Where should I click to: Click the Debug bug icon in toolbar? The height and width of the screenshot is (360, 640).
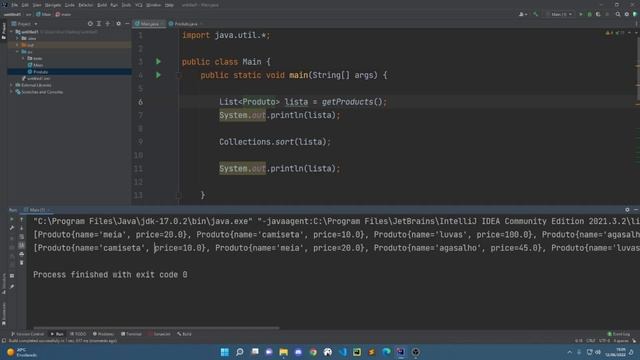[589, 14]
